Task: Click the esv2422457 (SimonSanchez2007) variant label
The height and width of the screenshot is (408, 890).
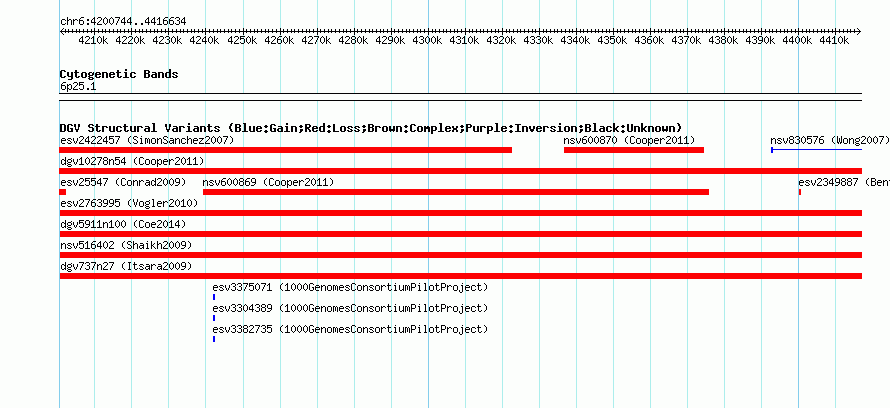Action: [x=147, y=140]
